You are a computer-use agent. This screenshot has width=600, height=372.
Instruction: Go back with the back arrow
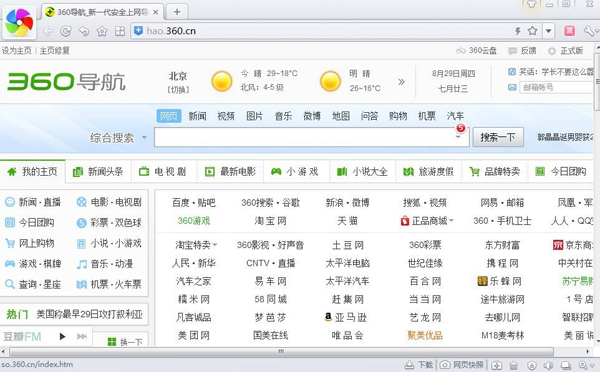pos(47,31)
